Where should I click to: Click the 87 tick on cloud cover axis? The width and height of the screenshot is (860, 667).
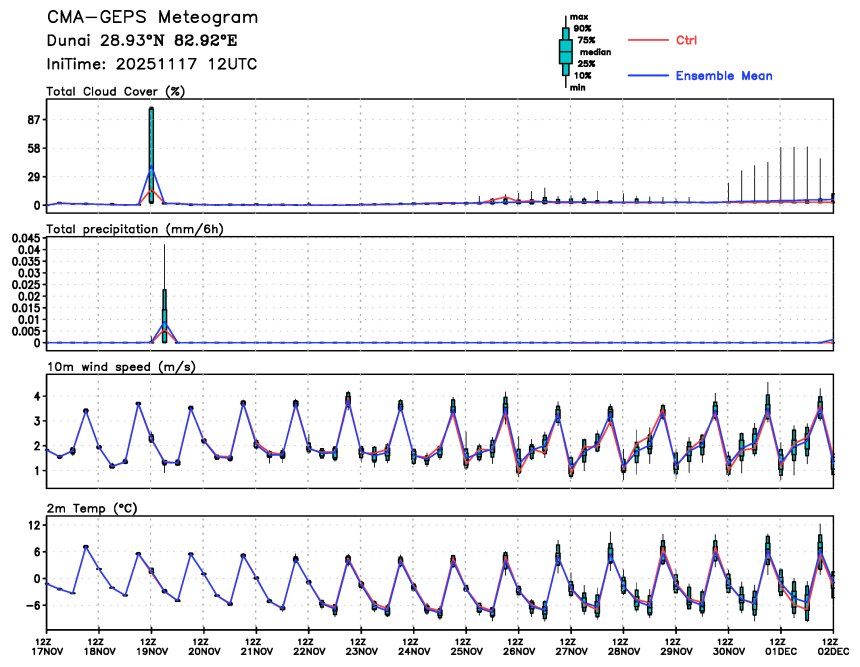[31, 120]
